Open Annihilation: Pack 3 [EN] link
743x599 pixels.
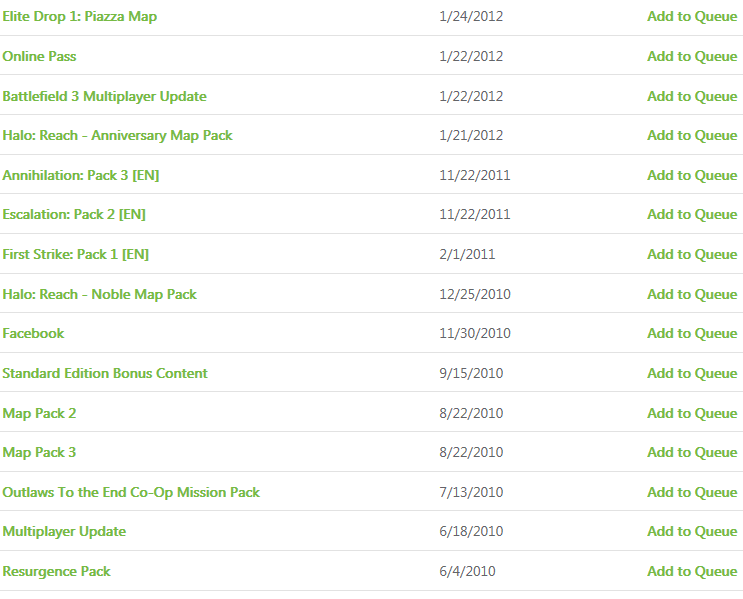point(80,175)
